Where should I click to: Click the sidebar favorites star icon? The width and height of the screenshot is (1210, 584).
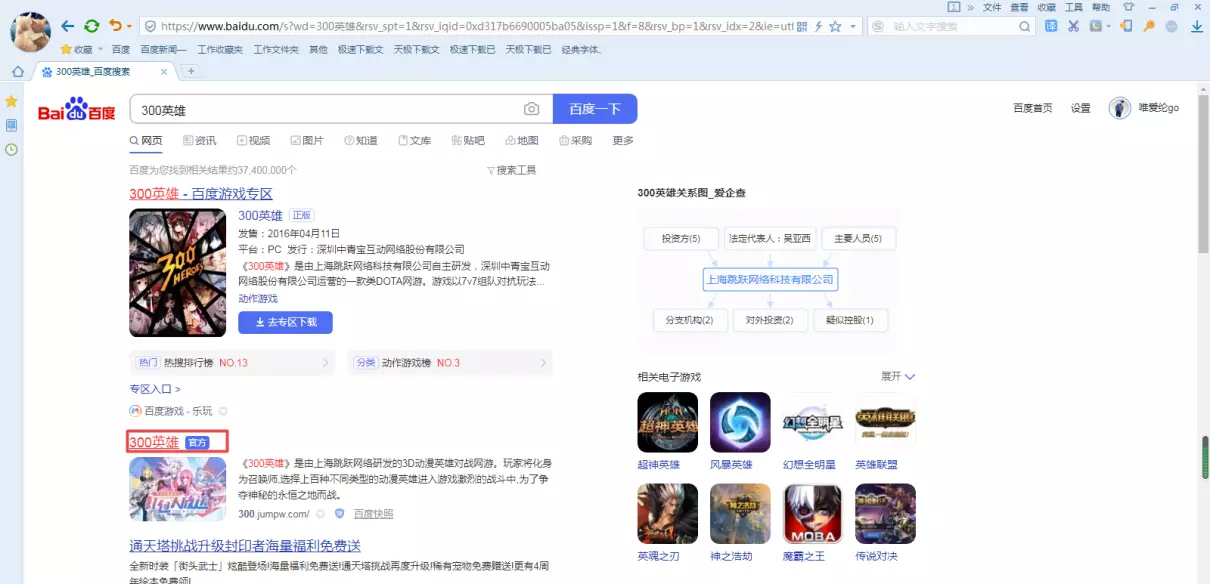11,101
